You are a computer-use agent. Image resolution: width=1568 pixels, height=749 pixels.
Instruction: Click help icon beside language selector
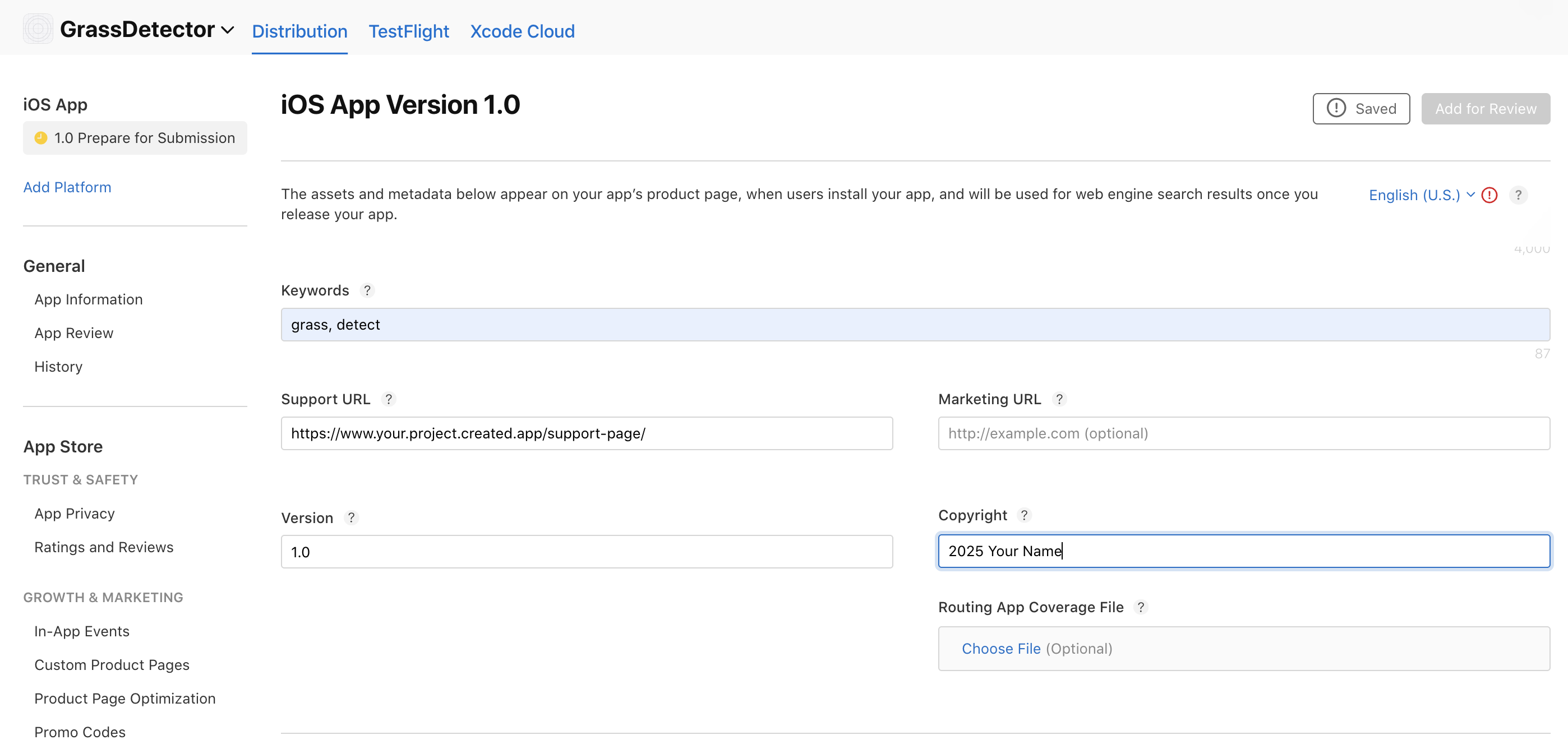1518,195
